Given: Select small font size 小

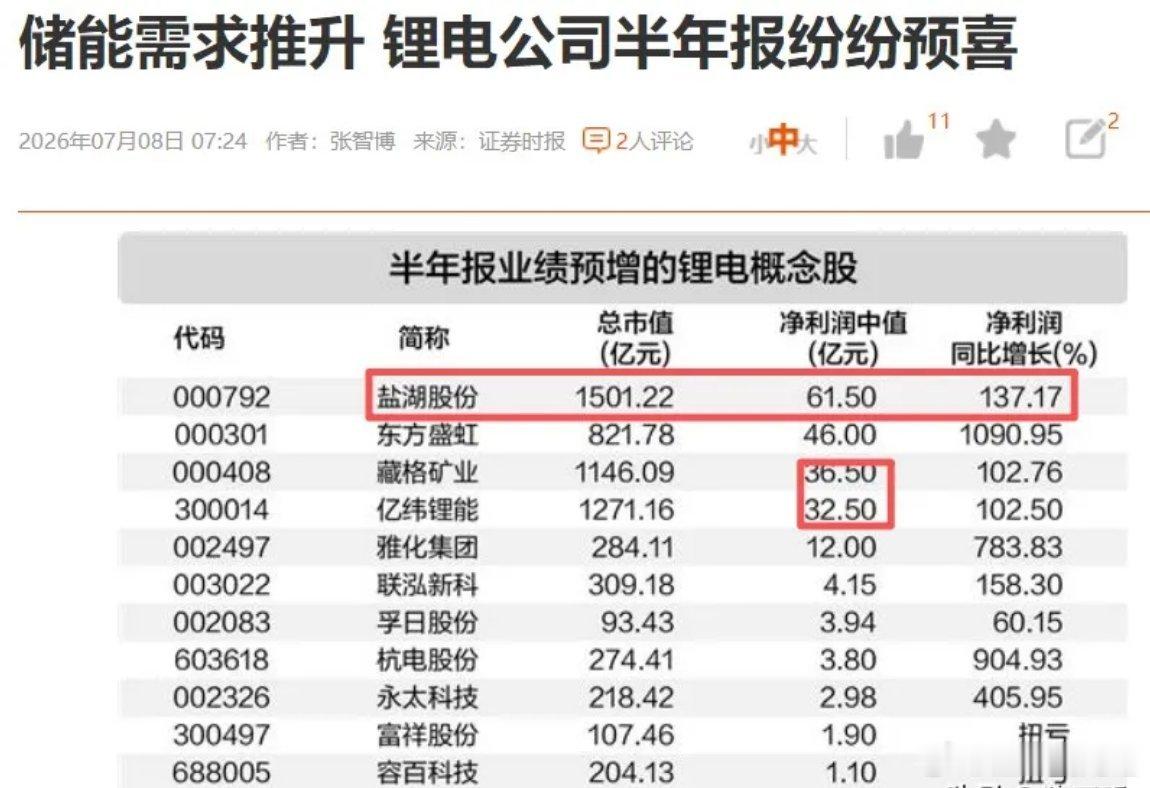Looking at the screenshot, I should pos(757,144).
